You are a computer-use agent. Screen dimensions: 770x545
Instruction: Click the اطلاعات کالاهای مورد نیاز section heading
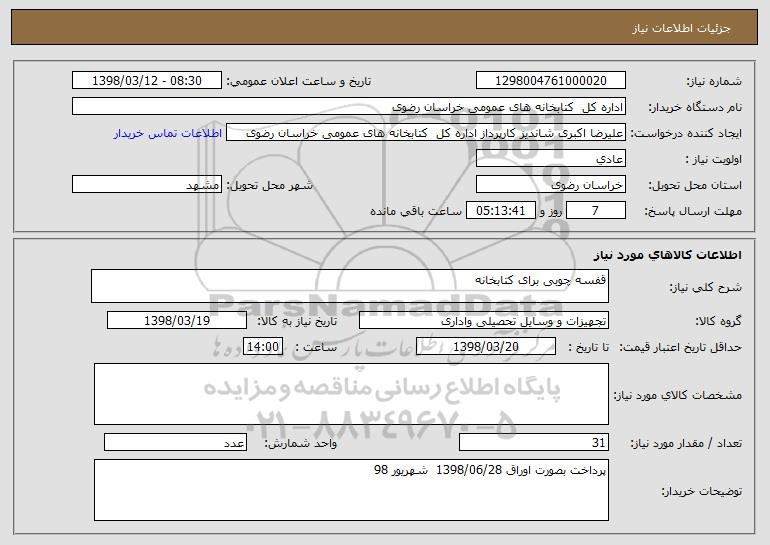tap(667, 255)
